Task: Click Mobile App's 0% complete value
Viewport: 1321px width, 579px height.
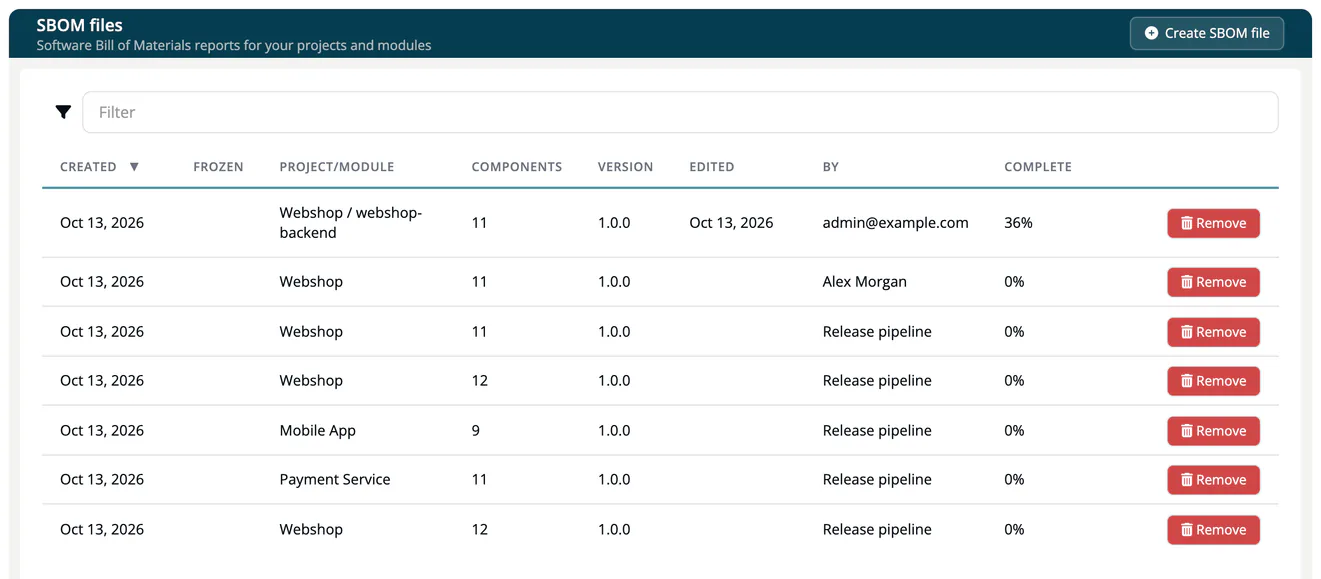Action: [x=1014, y=431]
